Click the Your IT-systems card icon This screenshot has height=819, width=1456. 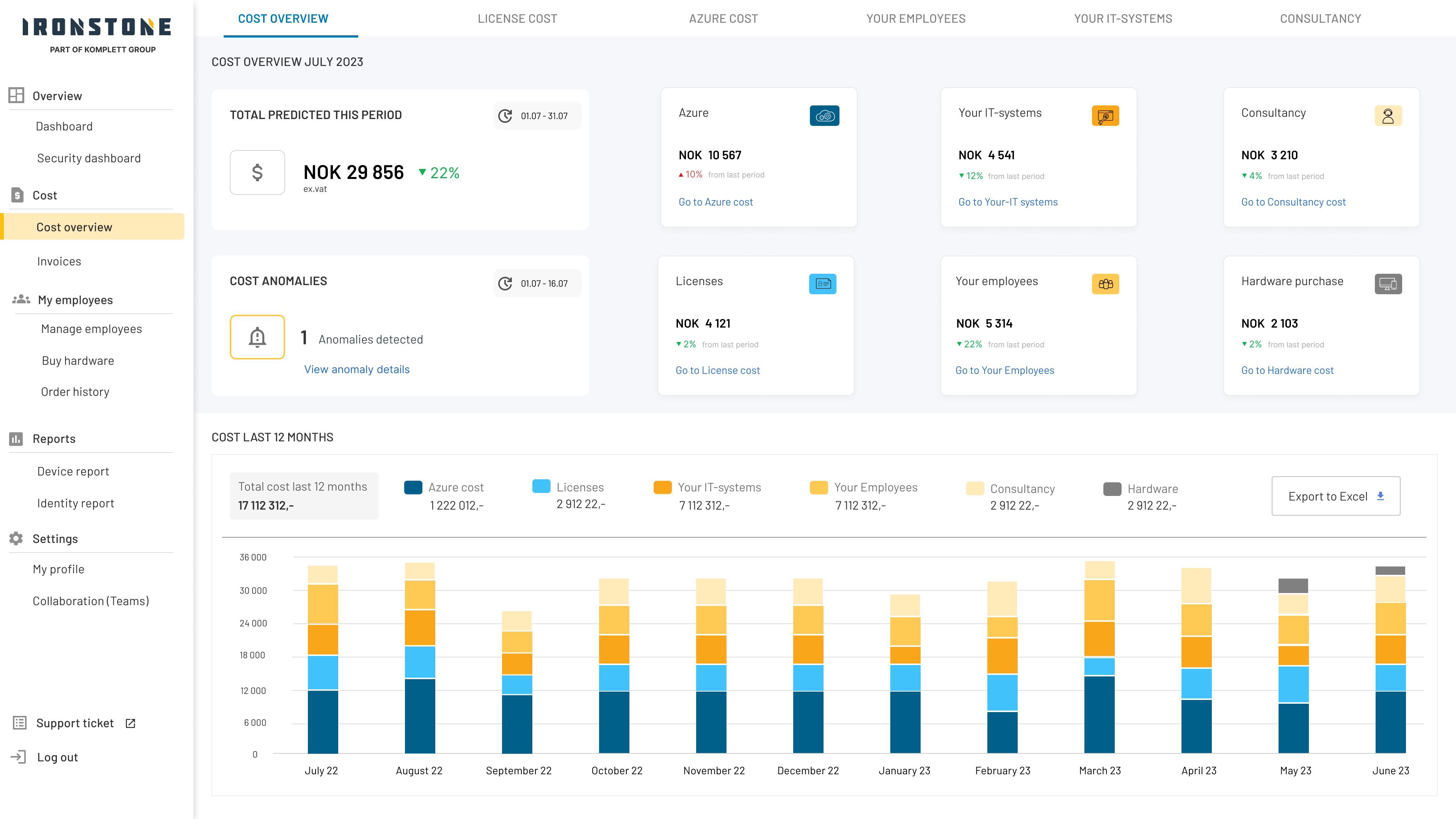(1105, 116)
